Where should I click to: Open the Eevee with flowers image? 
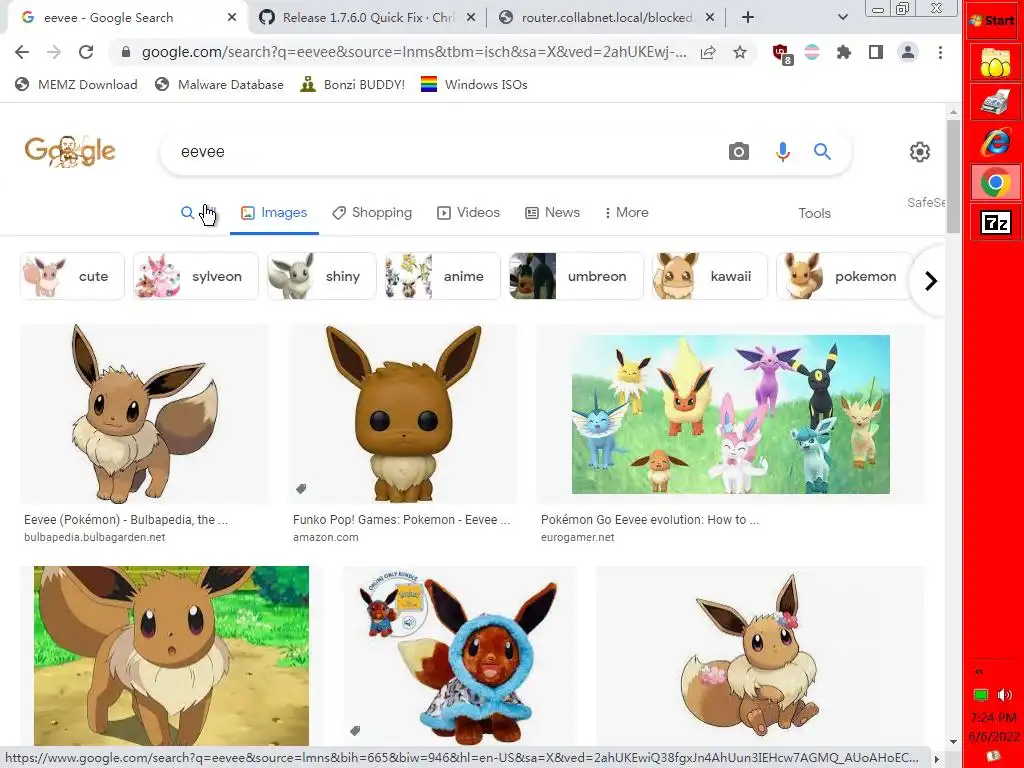761,656
